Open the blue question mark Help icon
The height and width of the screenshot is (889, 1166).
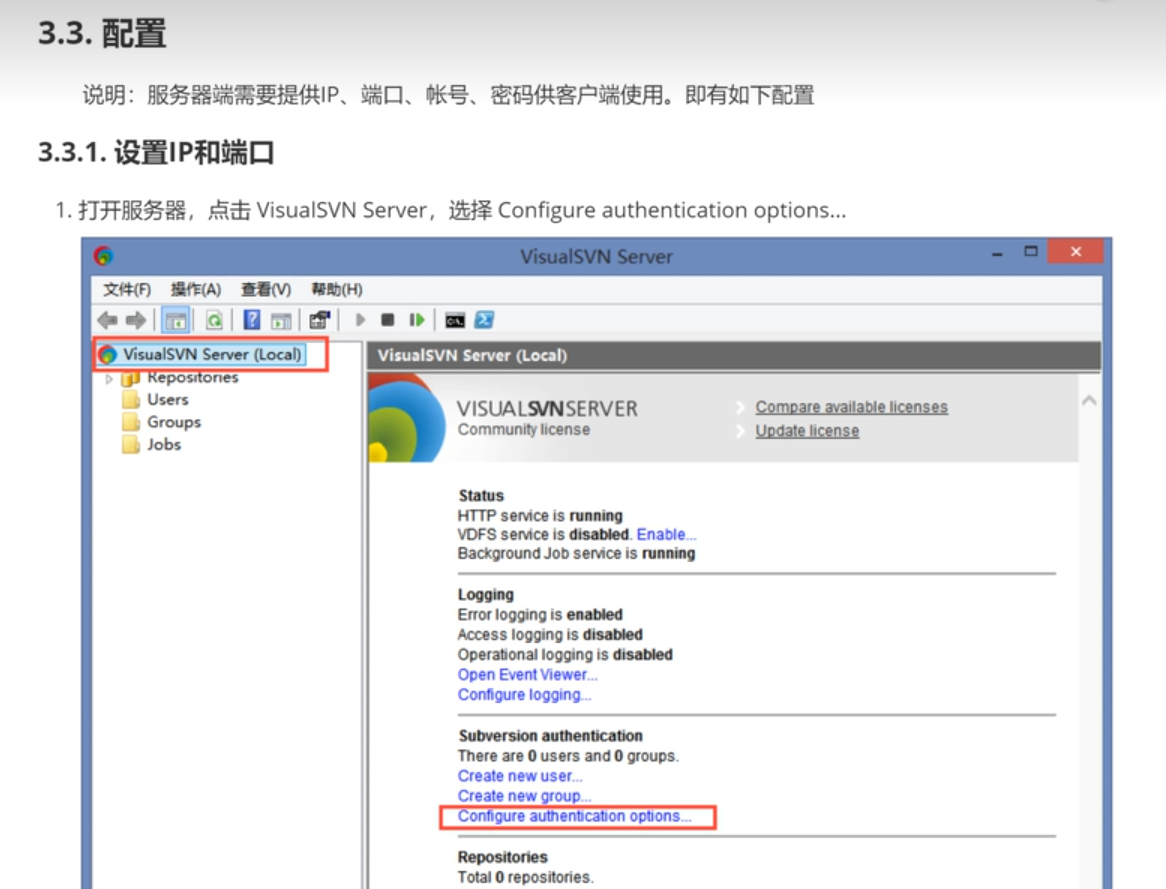(252, 321)
